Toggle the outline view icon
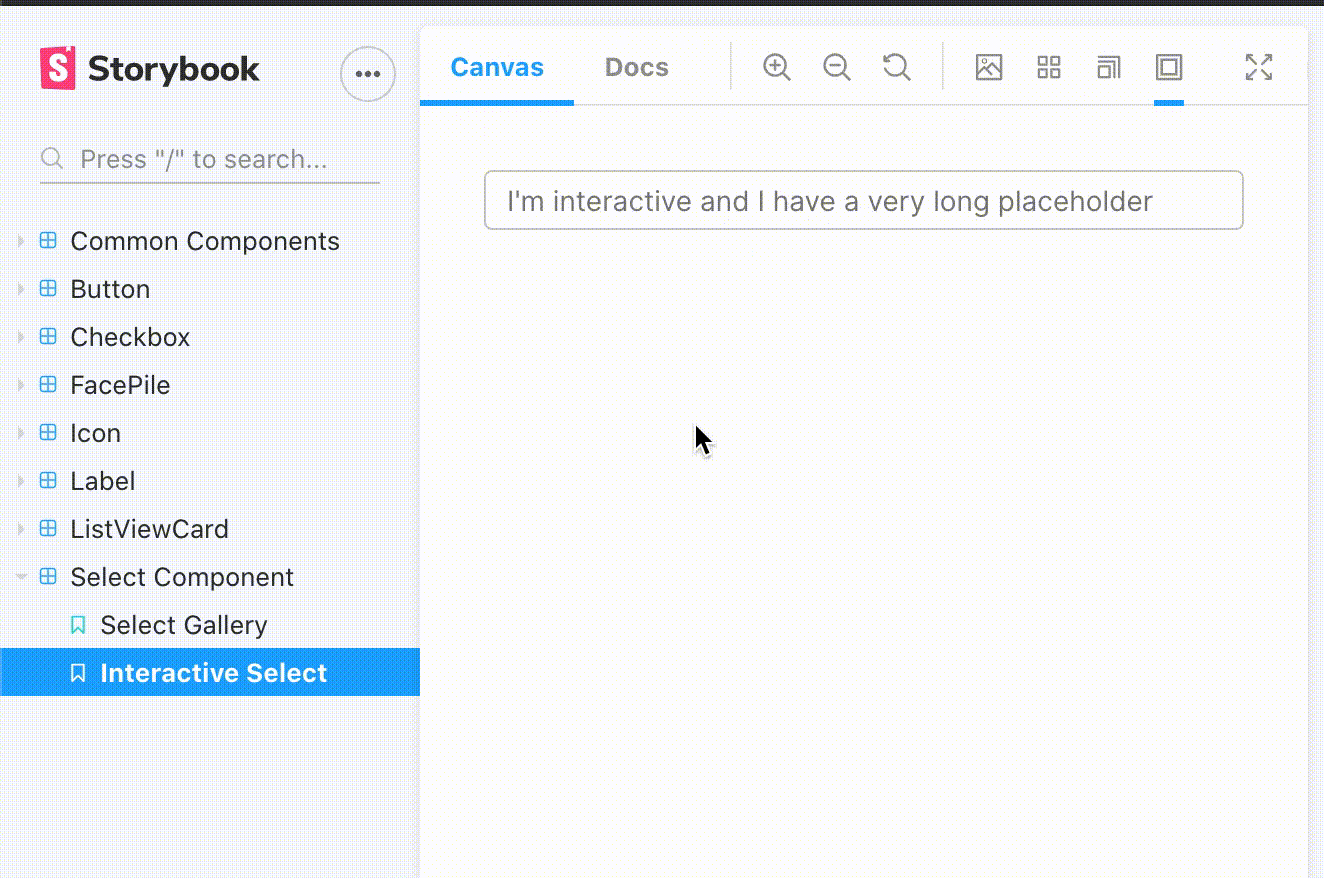This screenshot has width=1324, height=878. (x=1169, y=67)
